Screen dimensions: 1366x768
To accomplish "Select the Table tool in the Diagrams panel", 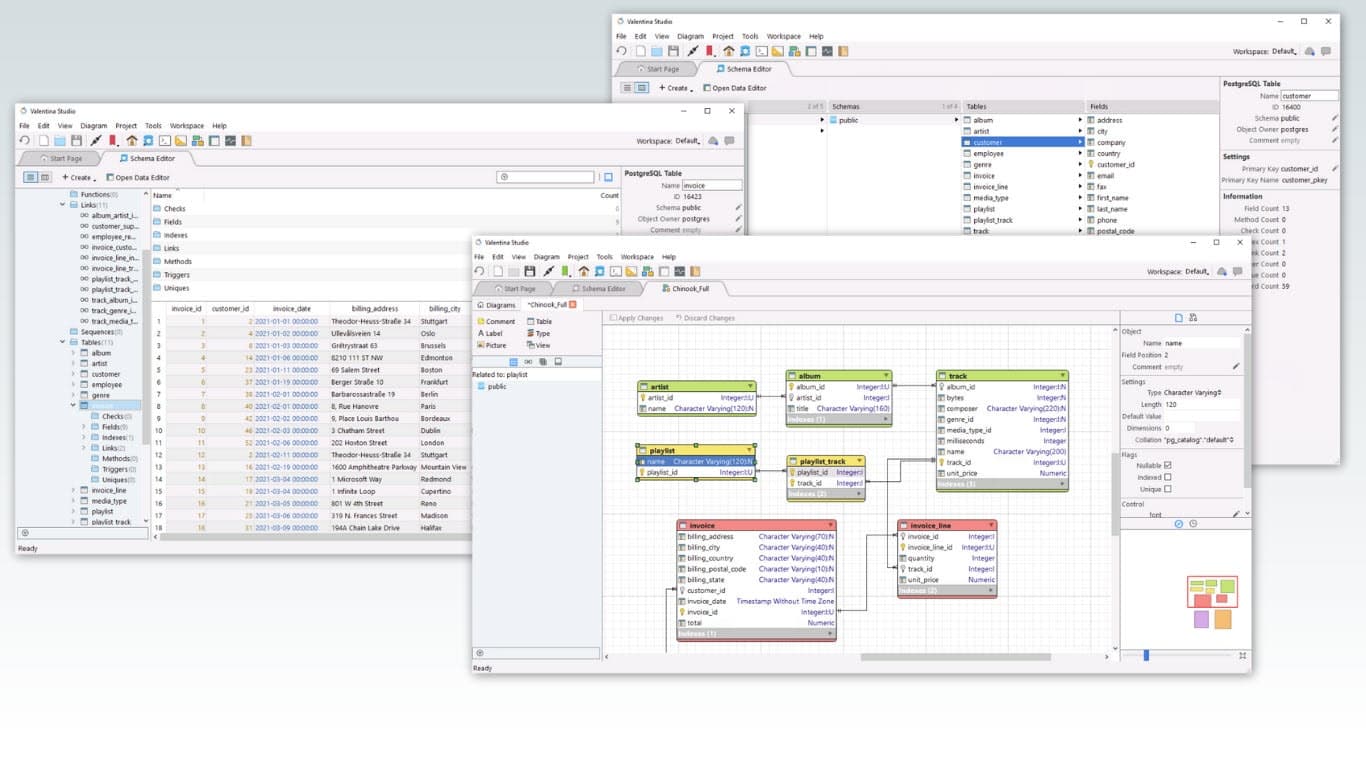I will click(x=540, y=322).
